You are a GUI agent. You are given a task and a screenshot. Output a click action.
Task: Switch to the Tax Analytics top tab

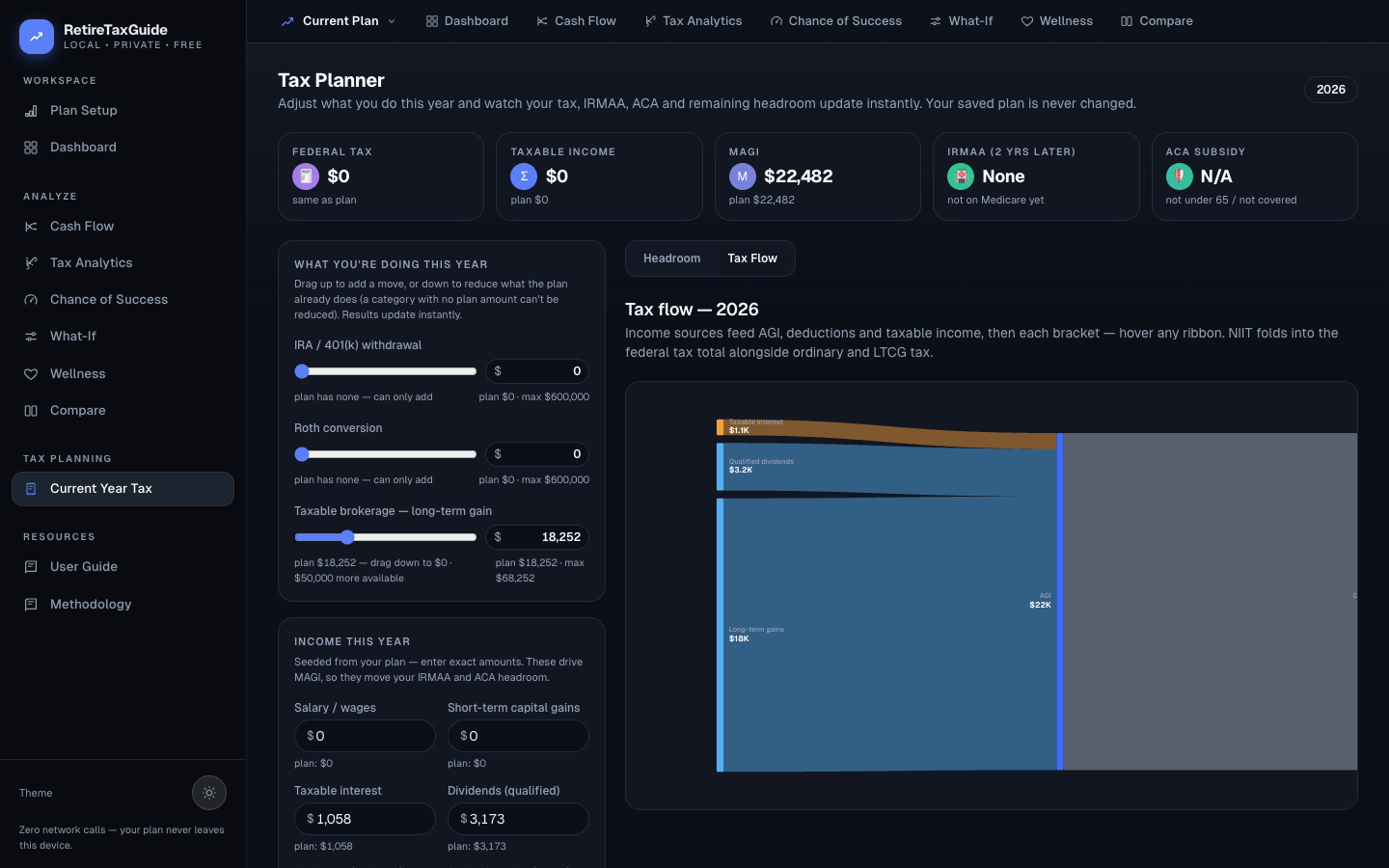pyautogui.click(x=693, y=20)
